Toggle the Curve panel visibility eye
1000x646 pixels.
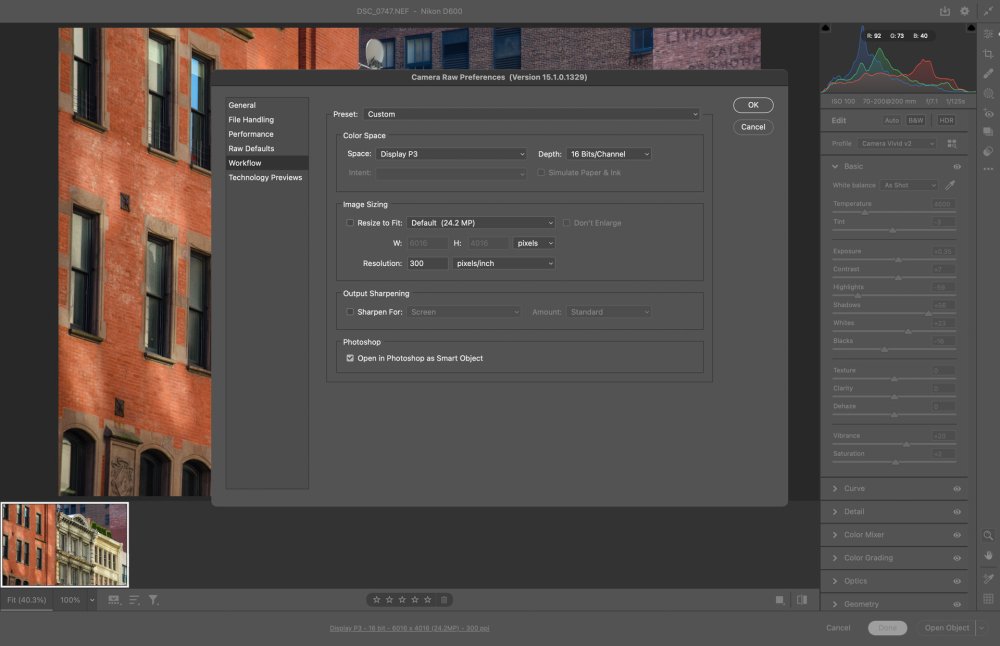(957, 488)
